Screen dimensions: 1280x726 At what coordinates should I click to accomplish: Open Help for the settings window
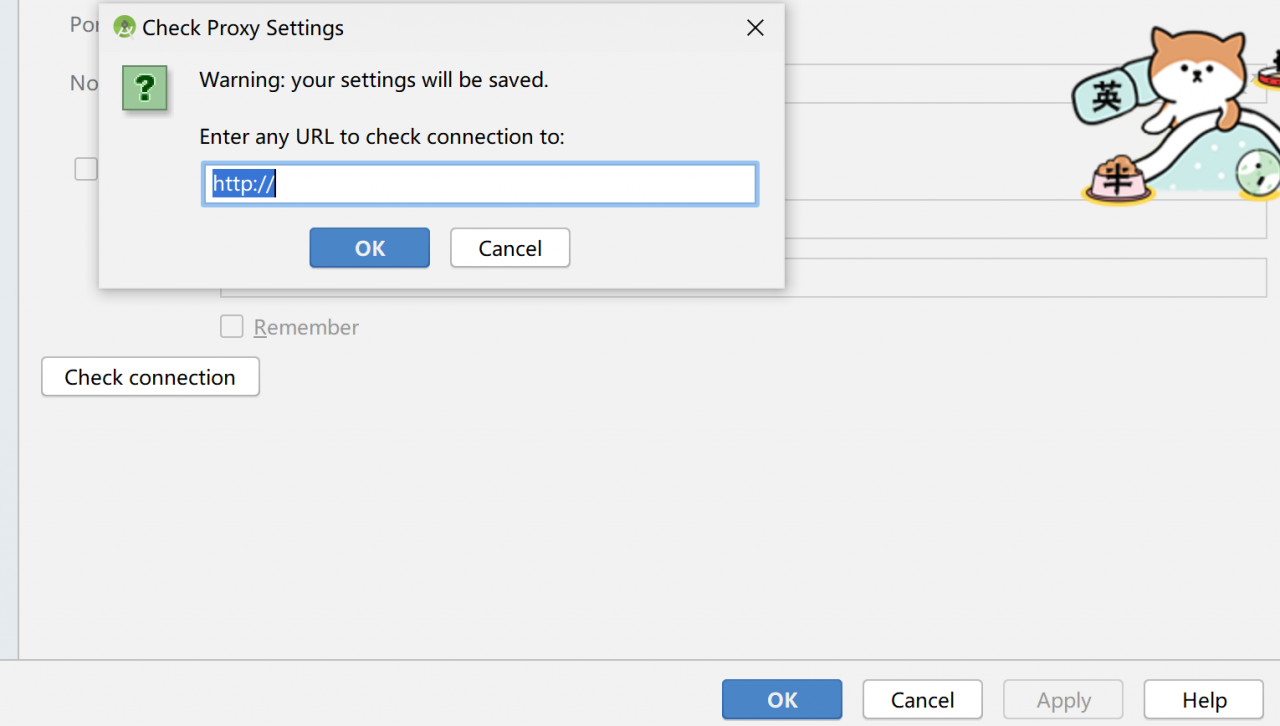1204,700
